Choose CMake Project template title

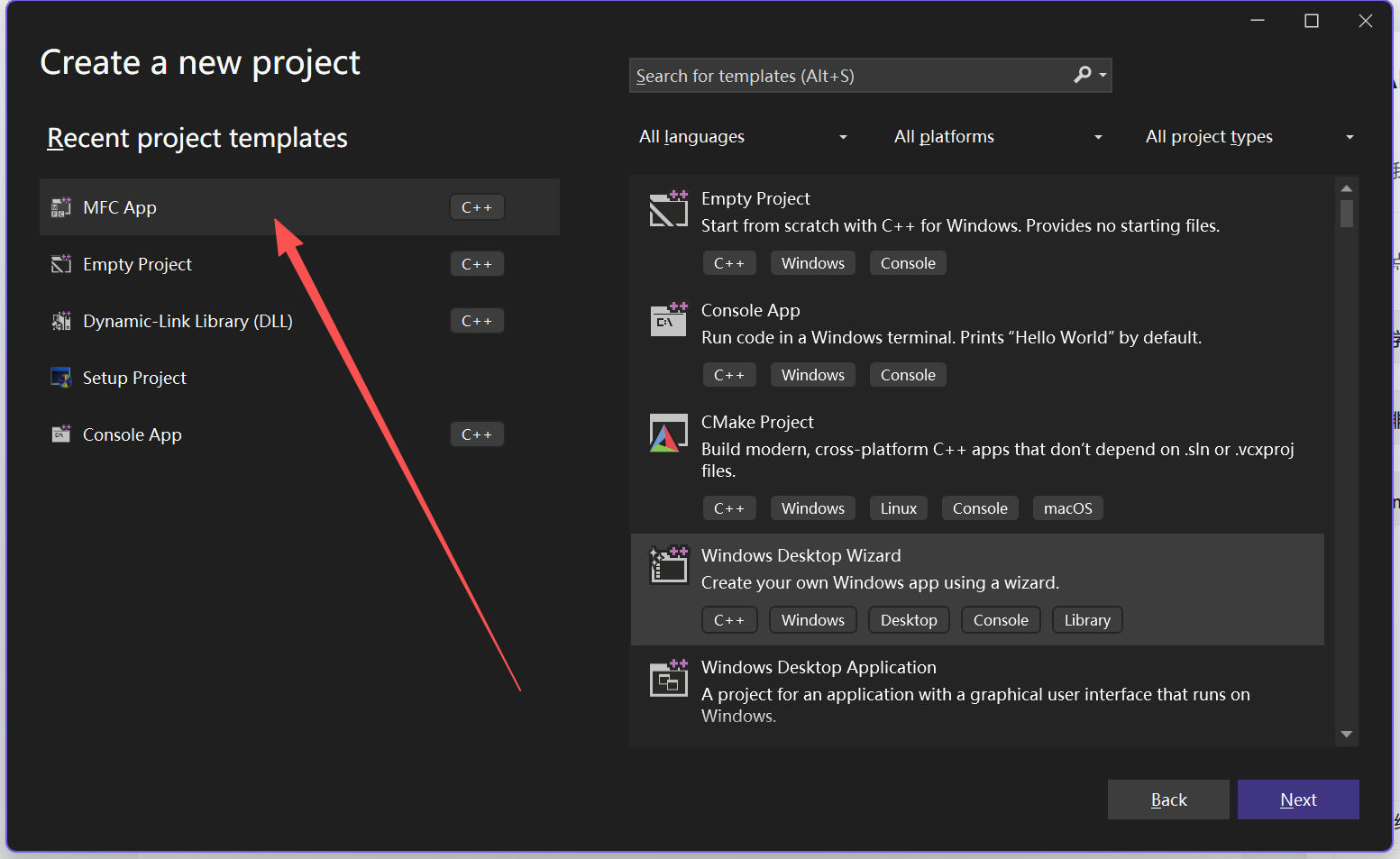point(757,422)
